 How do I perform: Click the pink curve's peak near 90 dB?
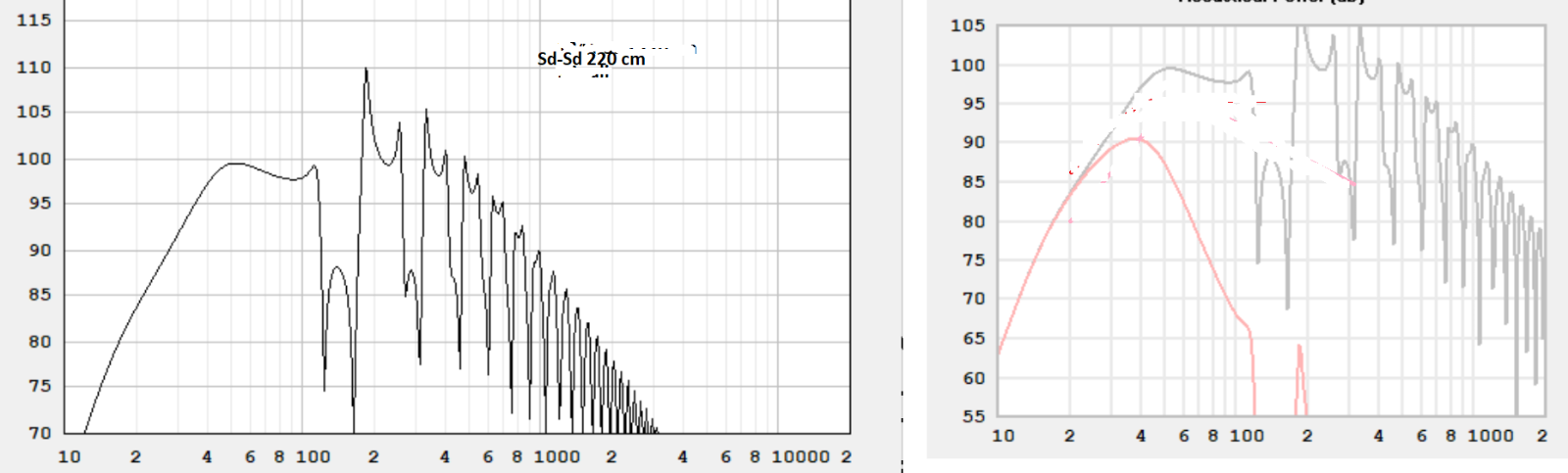coord(1137,139)
